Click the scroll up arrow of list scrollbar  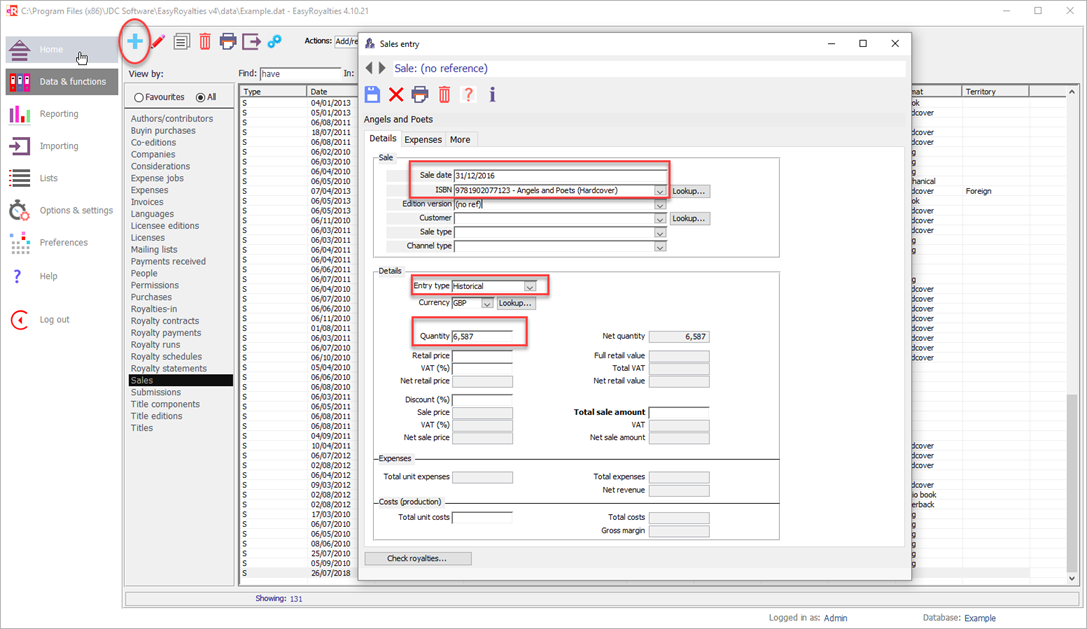[x=1072, y=92]
